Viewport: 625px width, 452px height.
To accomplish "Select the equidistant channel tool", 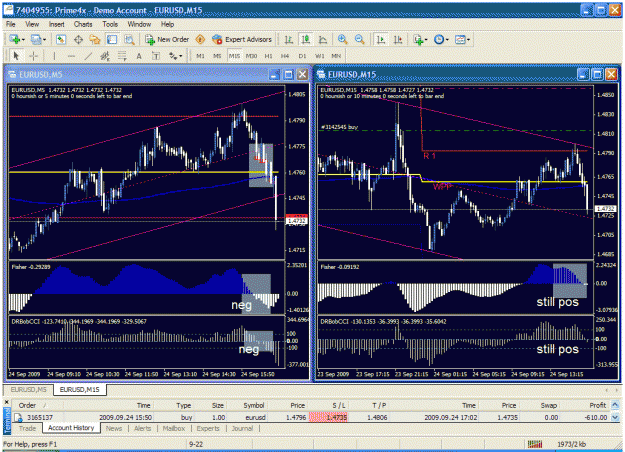I will pos(105,56).
